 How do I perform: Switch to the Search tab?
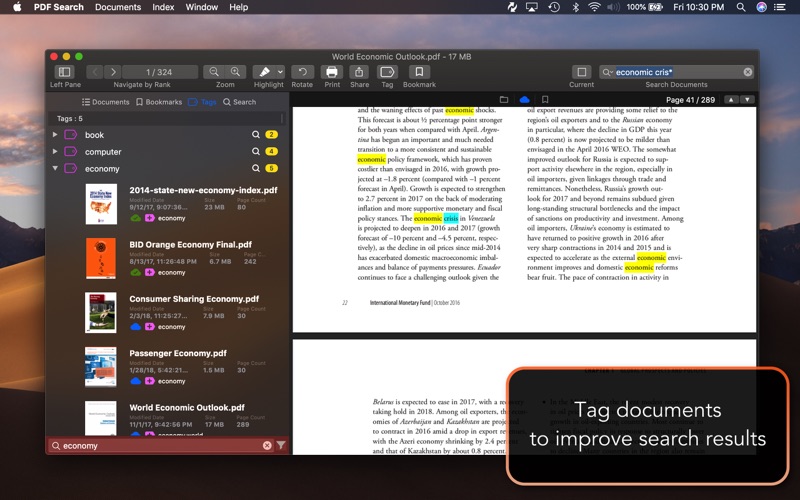(239, 102)
